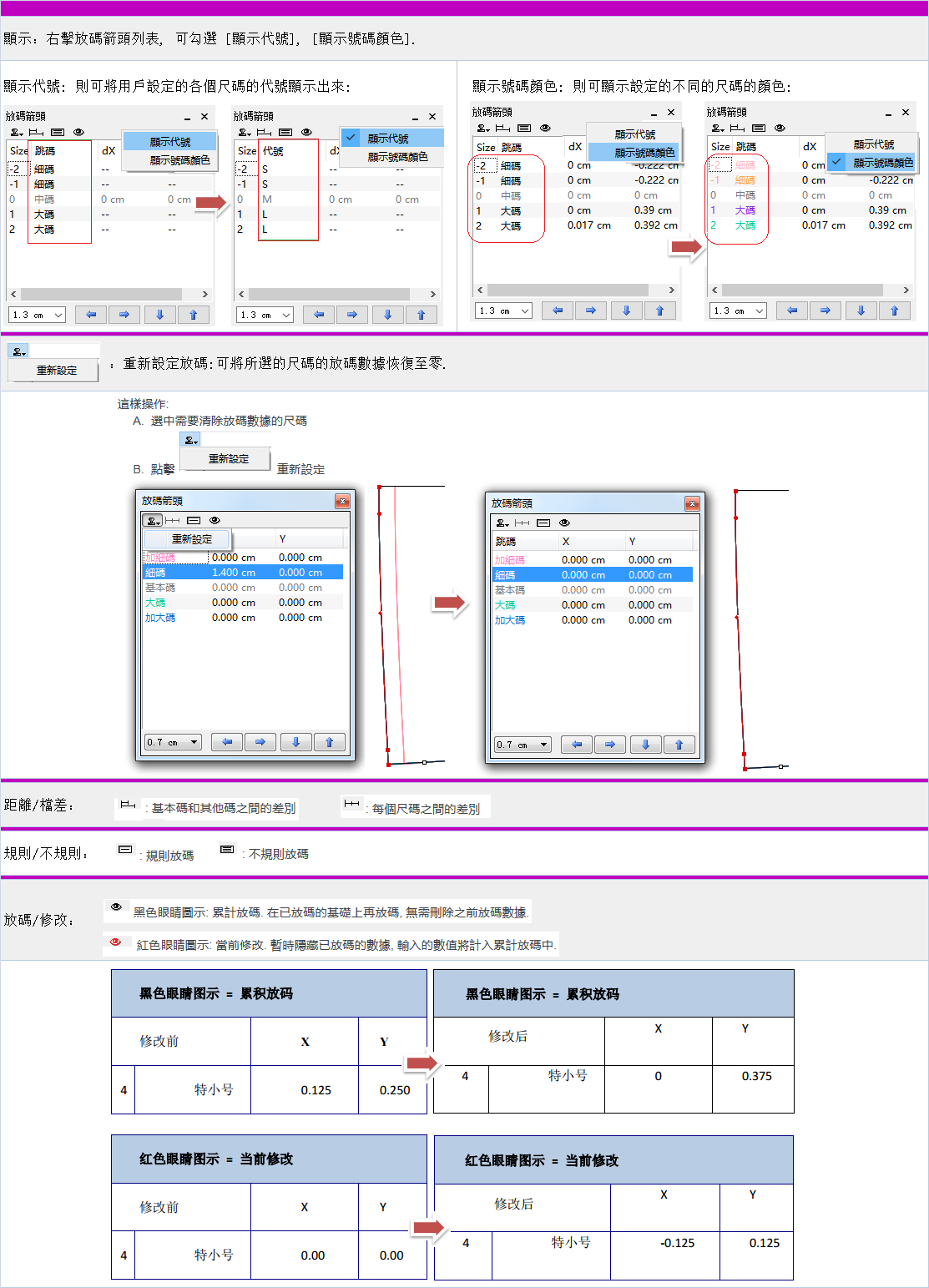
Task: Toggle the black eye icon beside 累計放碼 description
Action: 116,907
